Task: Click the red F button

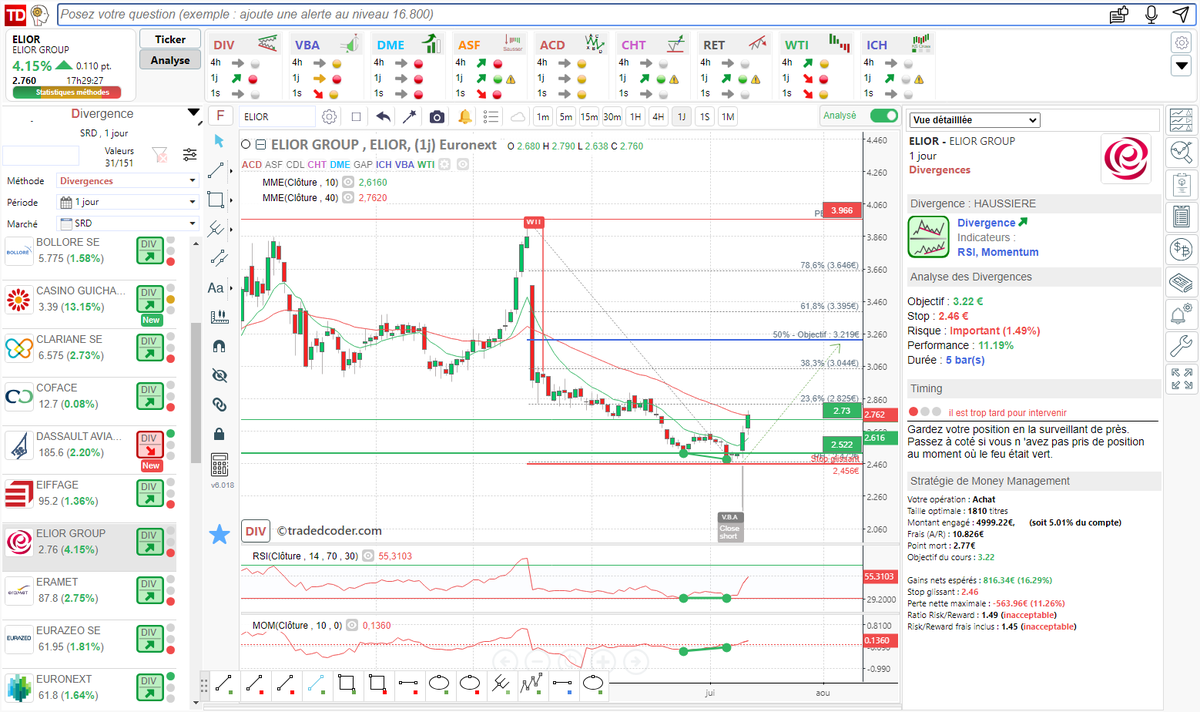Action: pos(220,116)
